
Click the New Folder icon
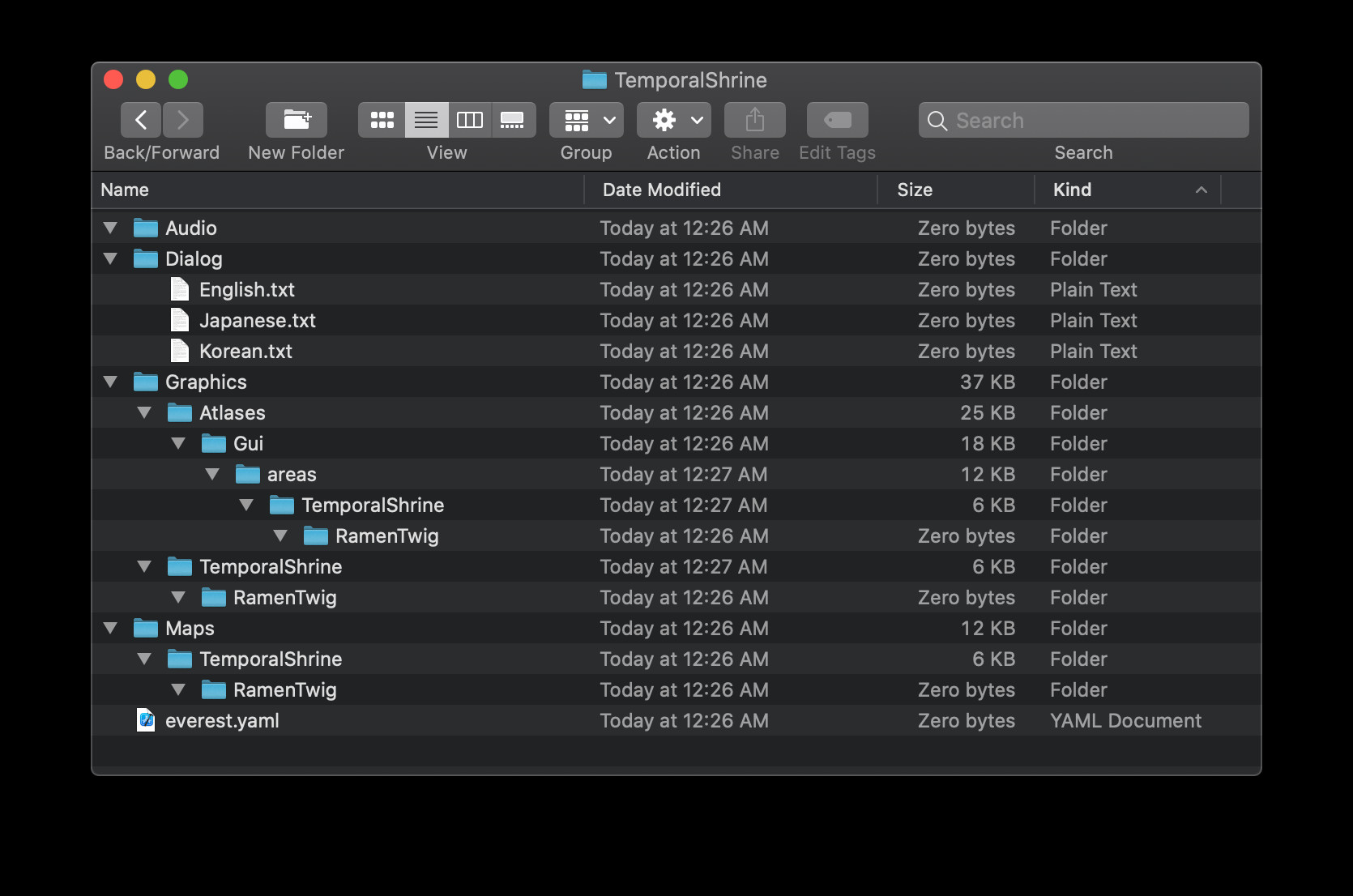click(x=296, y=119)
